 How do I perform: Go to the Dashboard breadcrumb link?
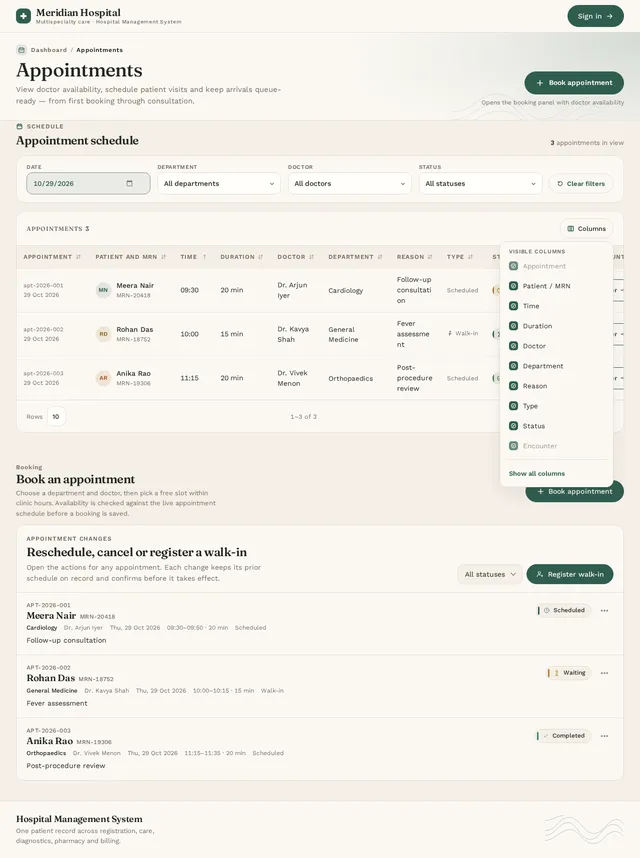[49, 50]
